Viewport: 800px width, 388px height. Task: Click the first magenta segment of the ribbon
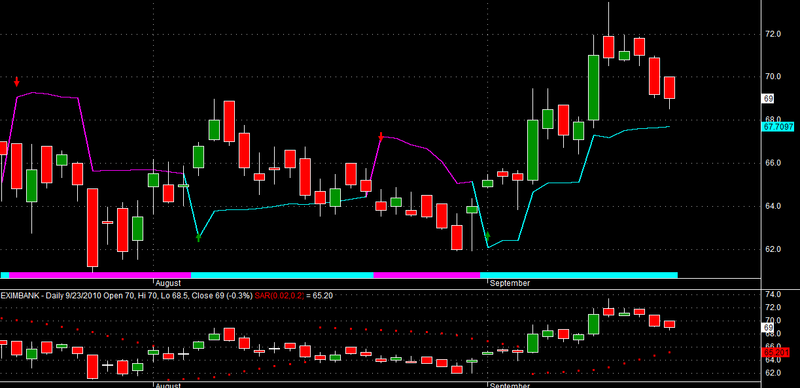[x=100, y=275]
